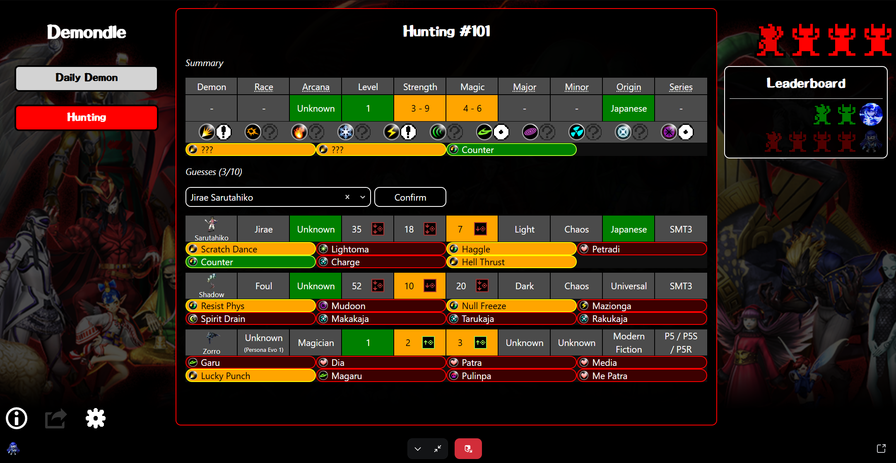This screenshot has height=463, width=896.
Task: Click the Origin column header
Action: point(629,87)
